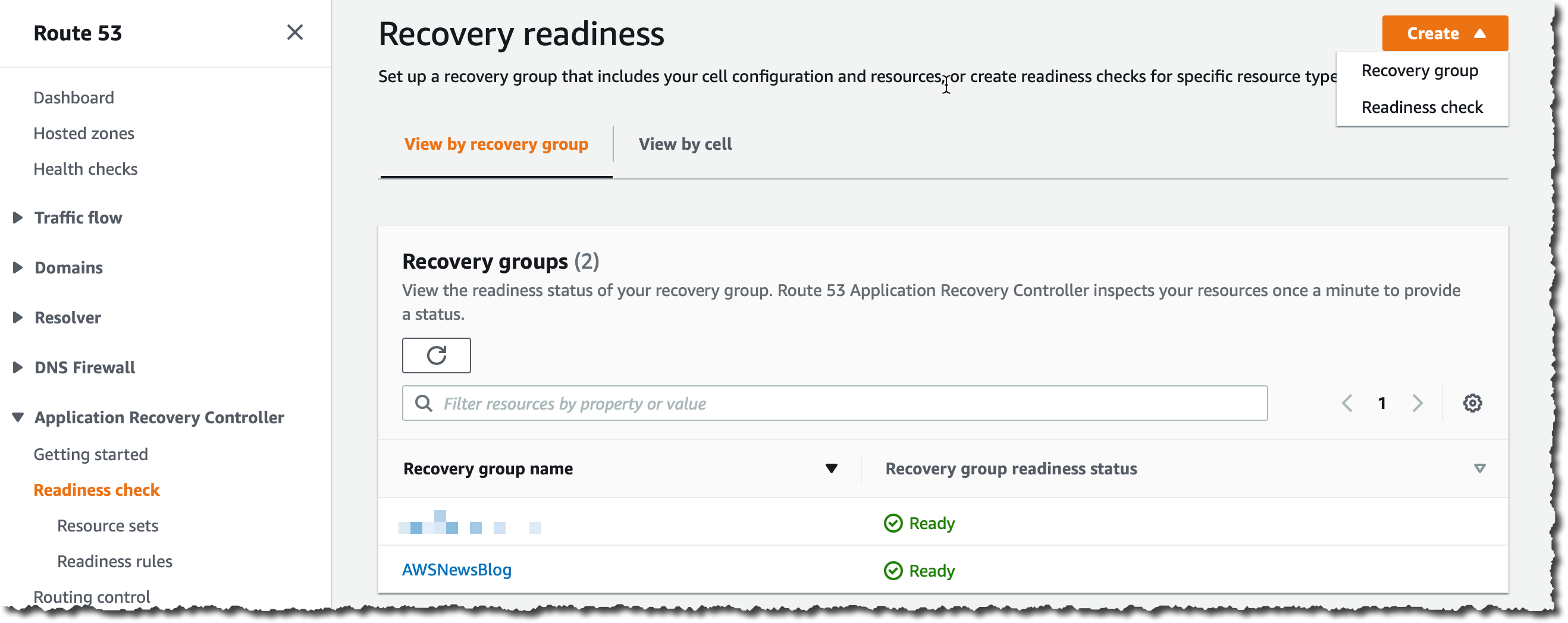Sort by Recovery group name arrow
The width and height of the screenshot is (1568, 623).
click(x=831, y=468)
